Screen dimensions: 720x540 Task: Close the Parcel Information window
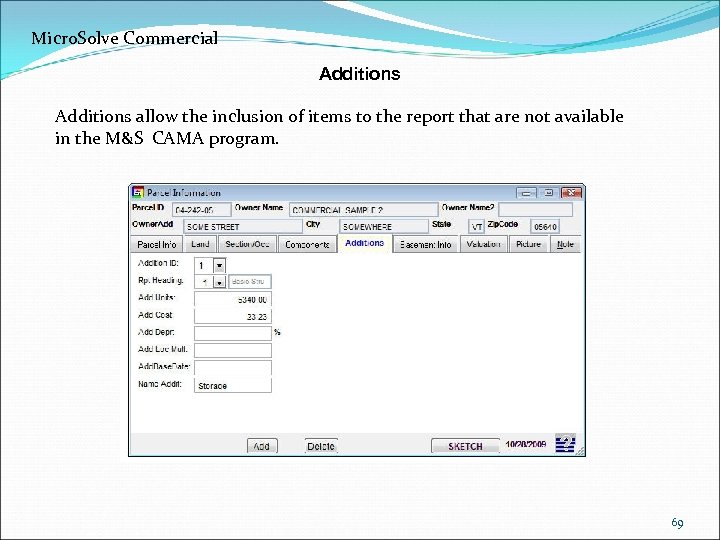[x=572, y=192]
